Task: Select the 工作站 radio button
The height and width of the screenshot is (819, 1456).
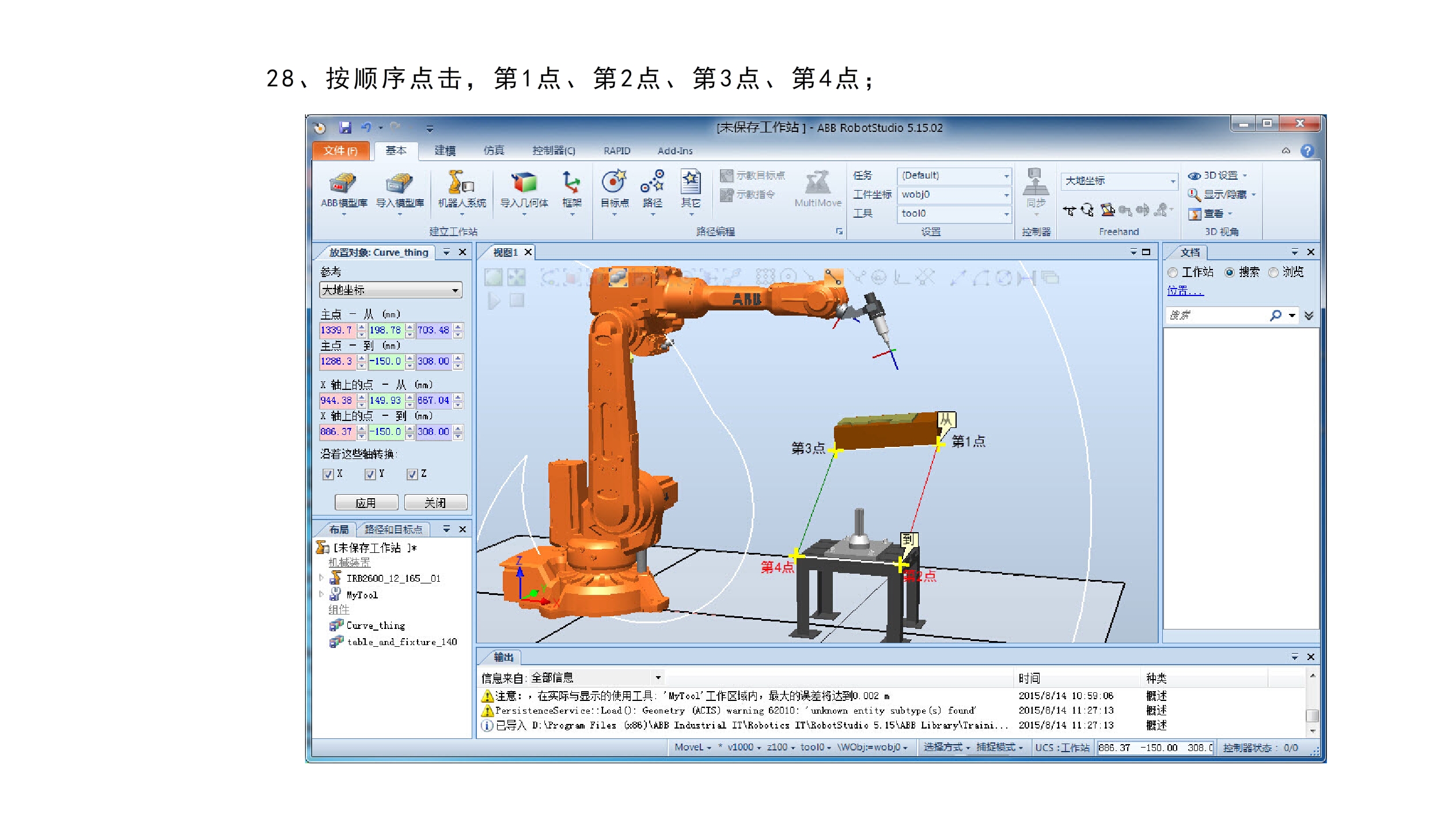Action: [1172, 272]
